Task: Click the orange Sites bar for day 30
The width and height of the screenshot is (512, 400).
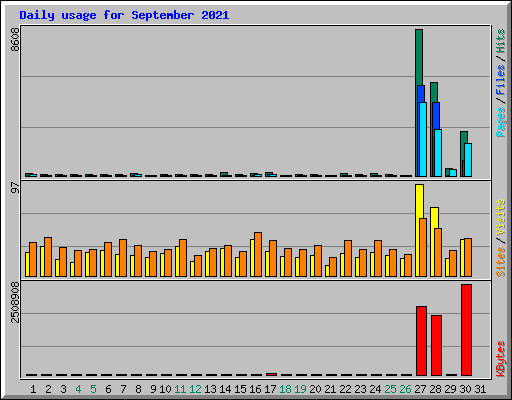Action: click(x=468, y=257)
